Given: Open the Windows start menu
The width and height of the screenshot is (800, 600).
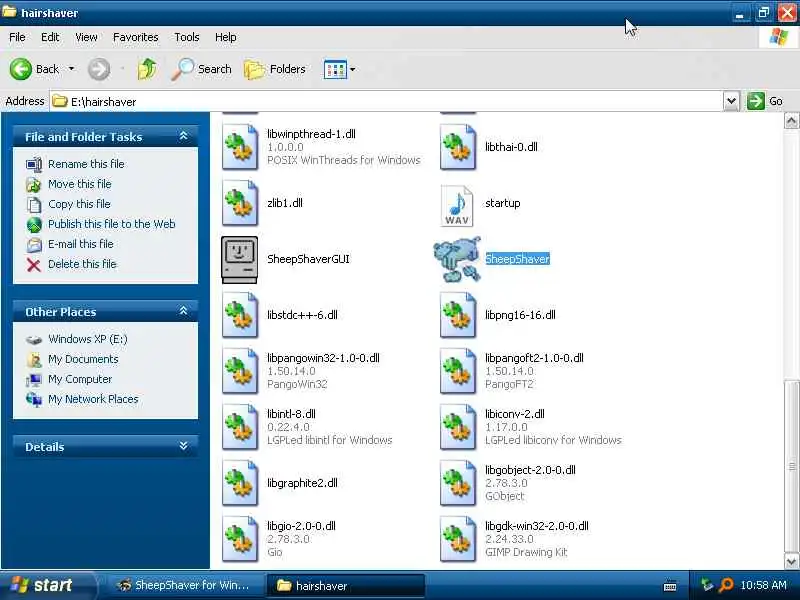Looking at the screenshot, I should (x=47, y=585).
